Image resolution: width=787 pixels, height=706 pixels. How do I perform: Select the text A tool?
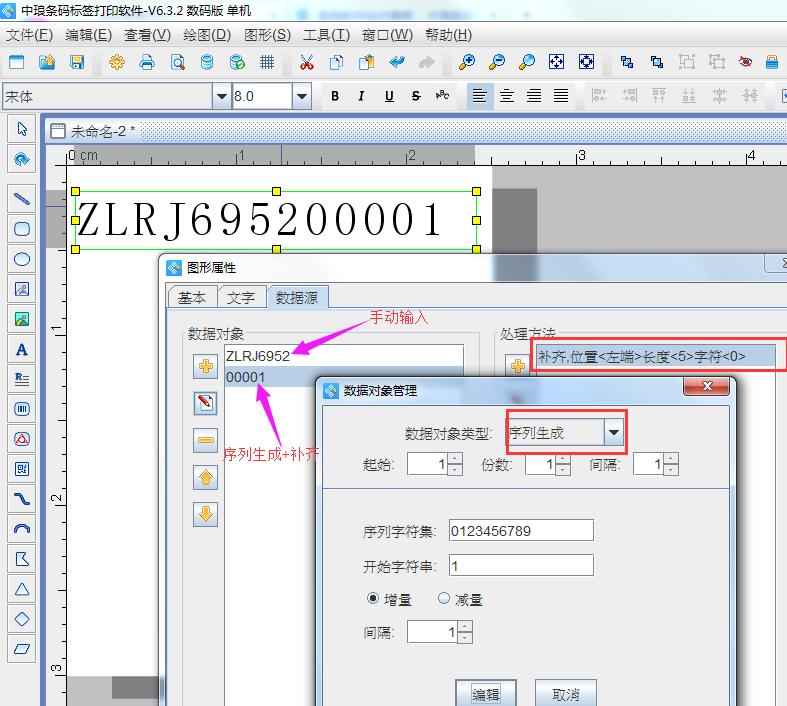[x=22, y=349]
